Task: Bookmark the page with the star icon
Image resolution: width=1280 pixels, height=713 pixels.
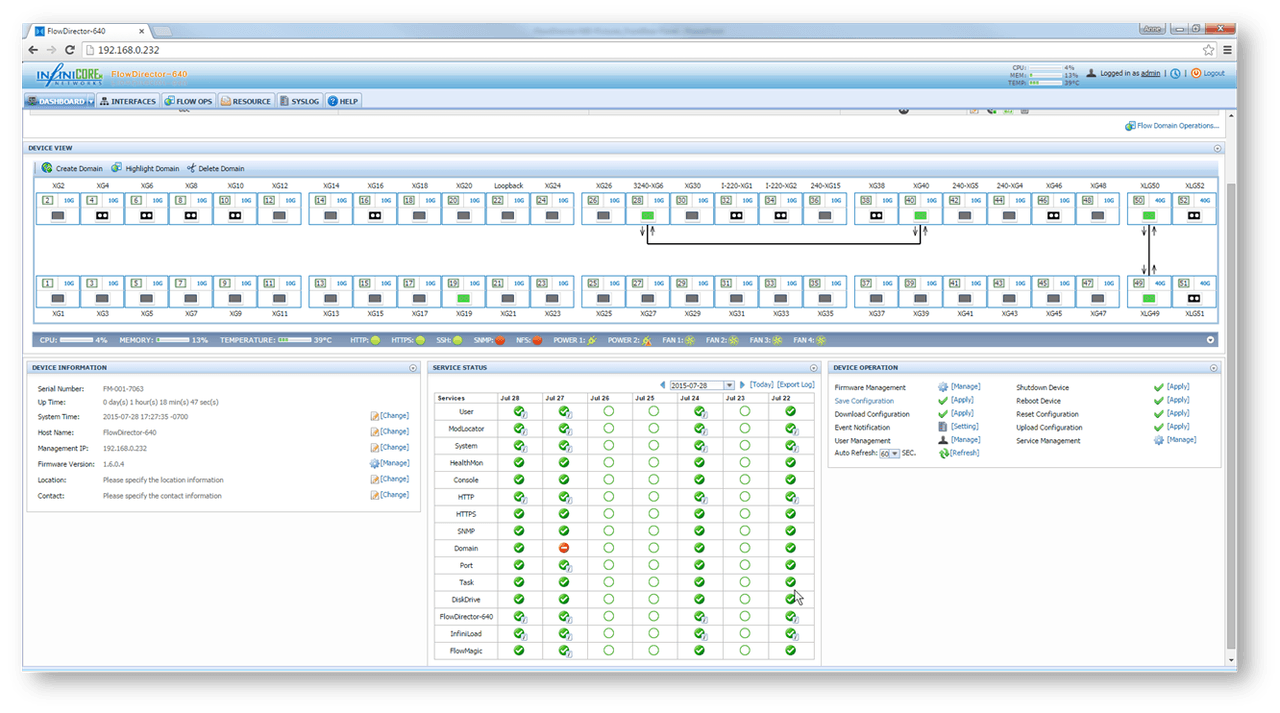Action: [x=1208, y=50]
